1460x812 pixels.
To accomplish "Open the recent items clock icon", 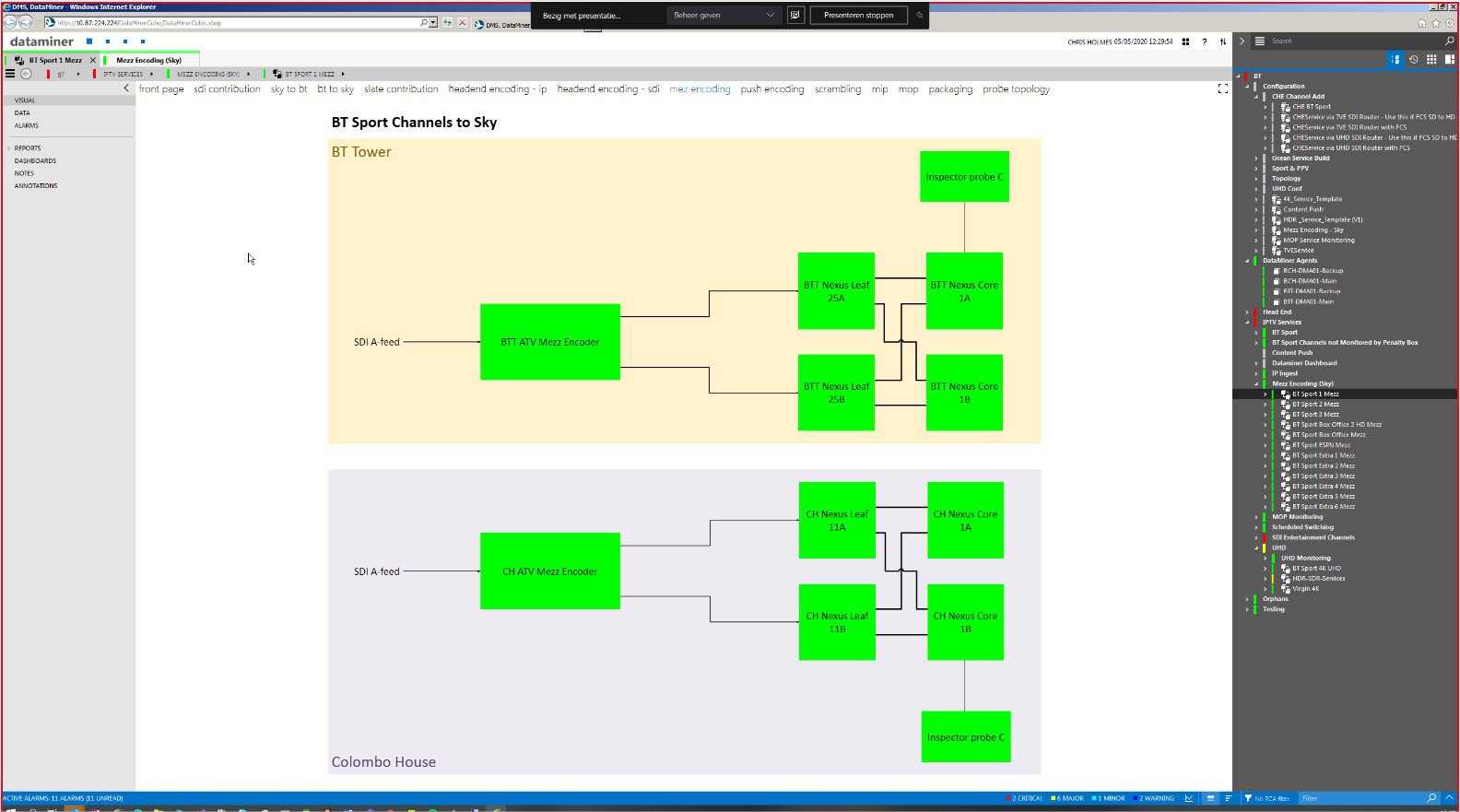I will click(1414, 59).
